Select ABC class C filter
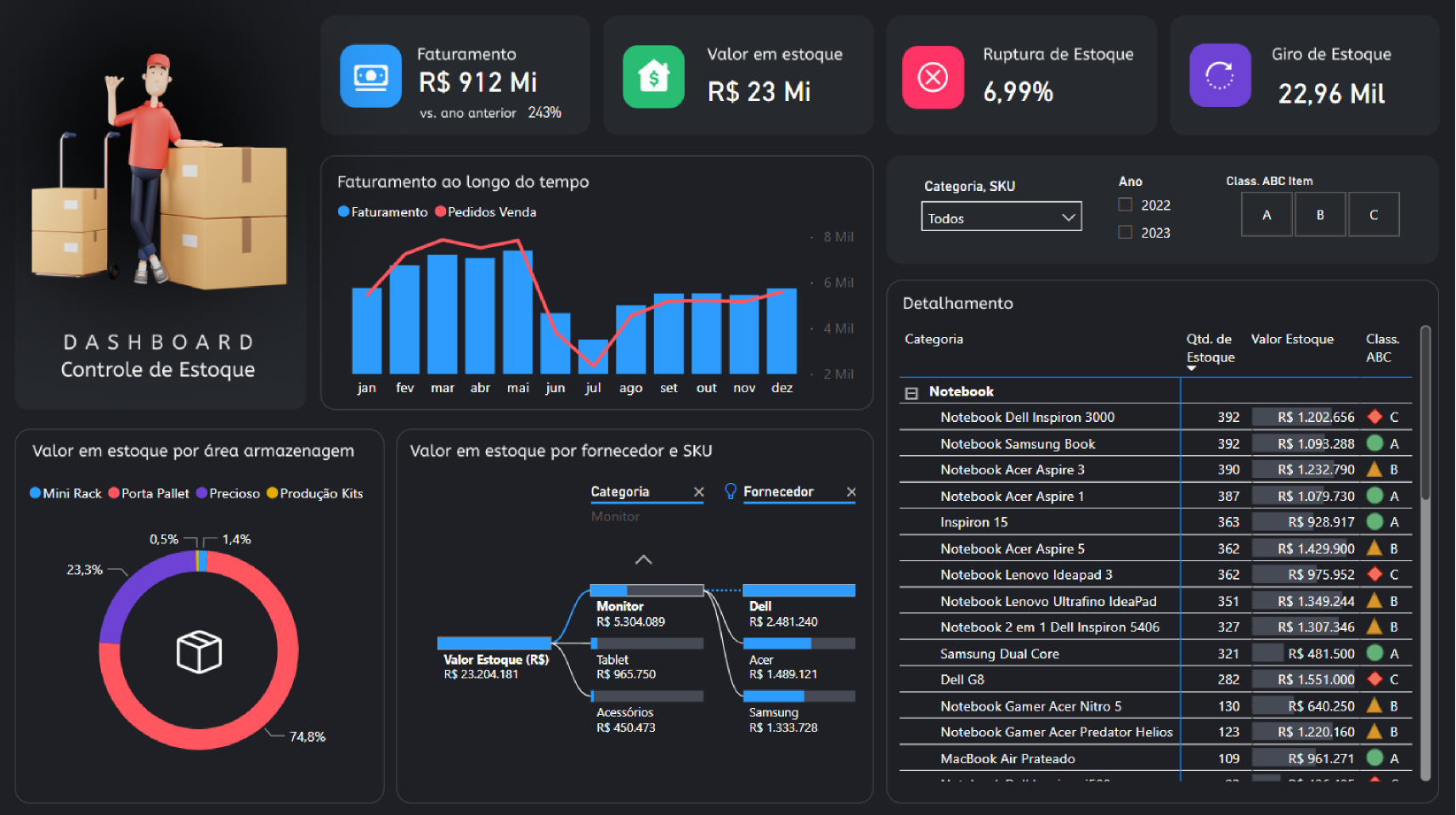 (1373, 215)
